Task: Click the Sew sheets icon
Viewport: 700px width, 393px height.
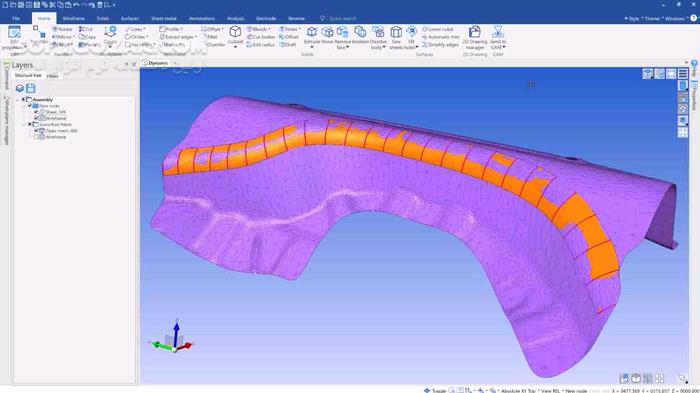Action: [x=396, y=32]
